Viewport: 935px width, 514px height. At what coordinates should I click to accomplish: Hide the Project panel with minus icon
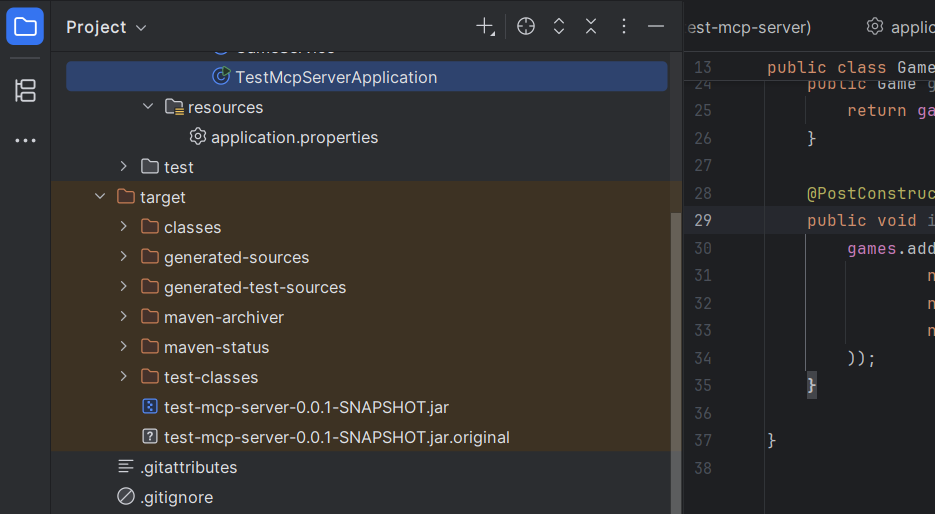[x=656, y=26]
